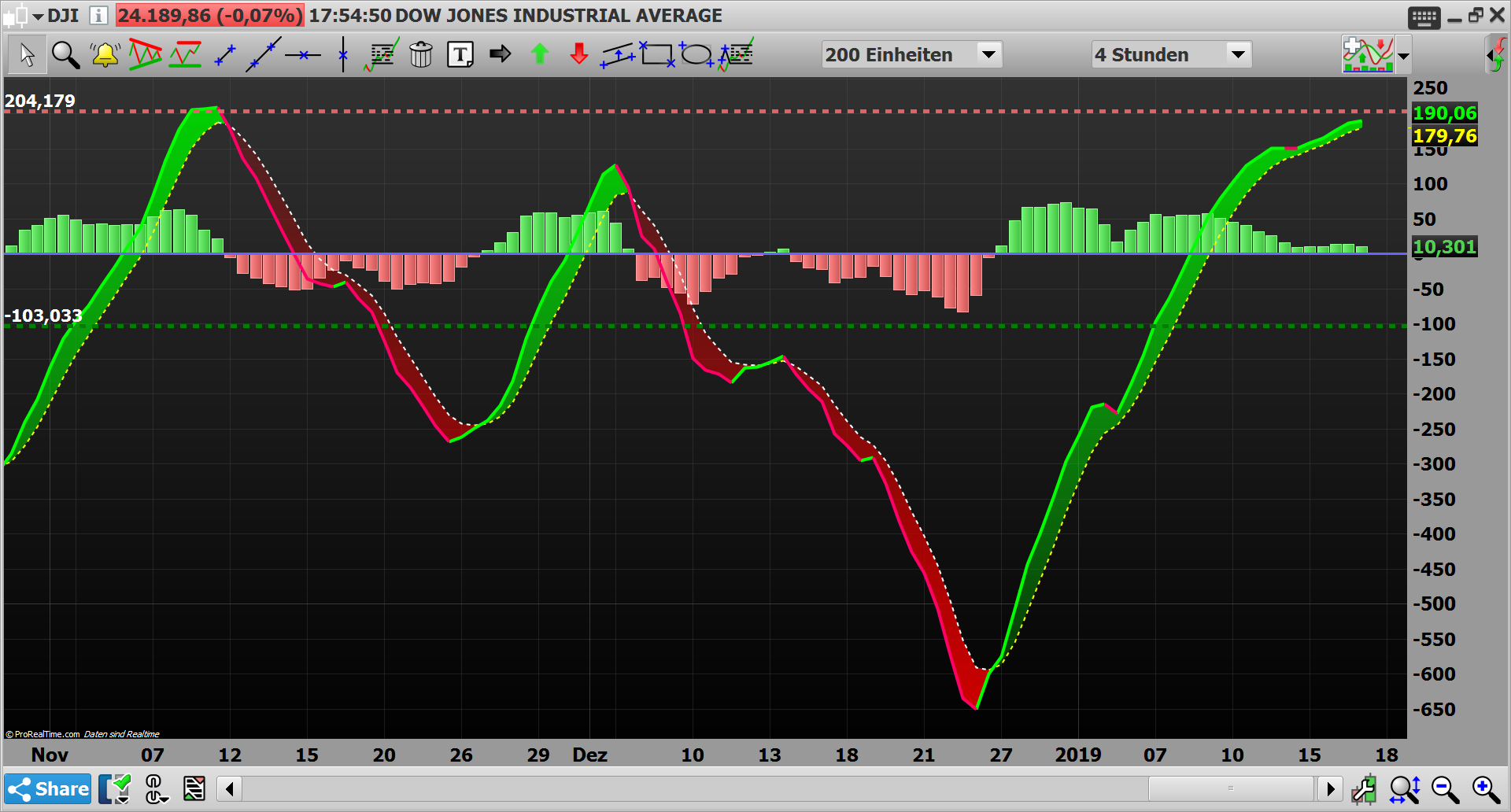Select the arrow cursor tool
Screen dimensions: 1511x812
coord(27,55)
